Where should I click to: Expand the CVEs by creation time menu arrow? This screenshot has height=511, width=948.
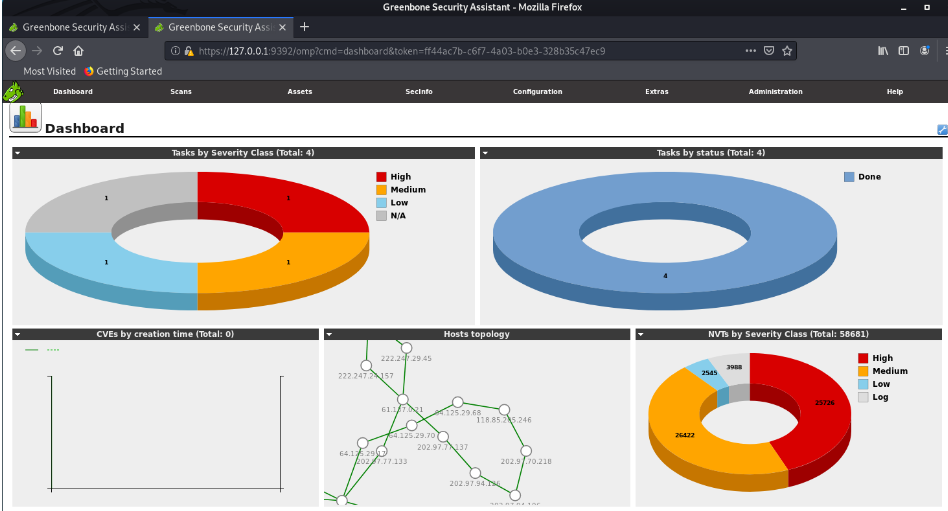click(x=18, y=334)
